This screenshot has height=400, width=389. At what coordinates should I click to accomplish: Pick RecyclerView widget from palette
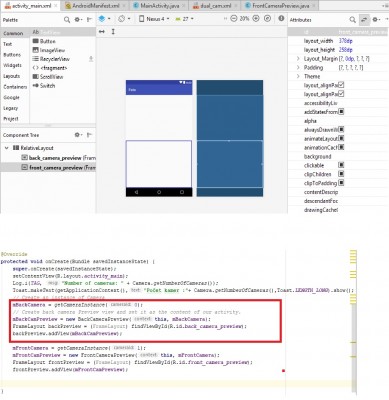51,59
